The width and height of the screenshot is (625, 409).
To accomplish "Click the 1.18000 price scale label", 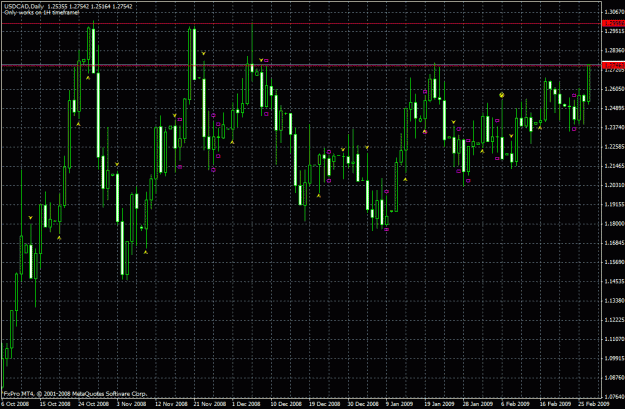I will (614, 224).
